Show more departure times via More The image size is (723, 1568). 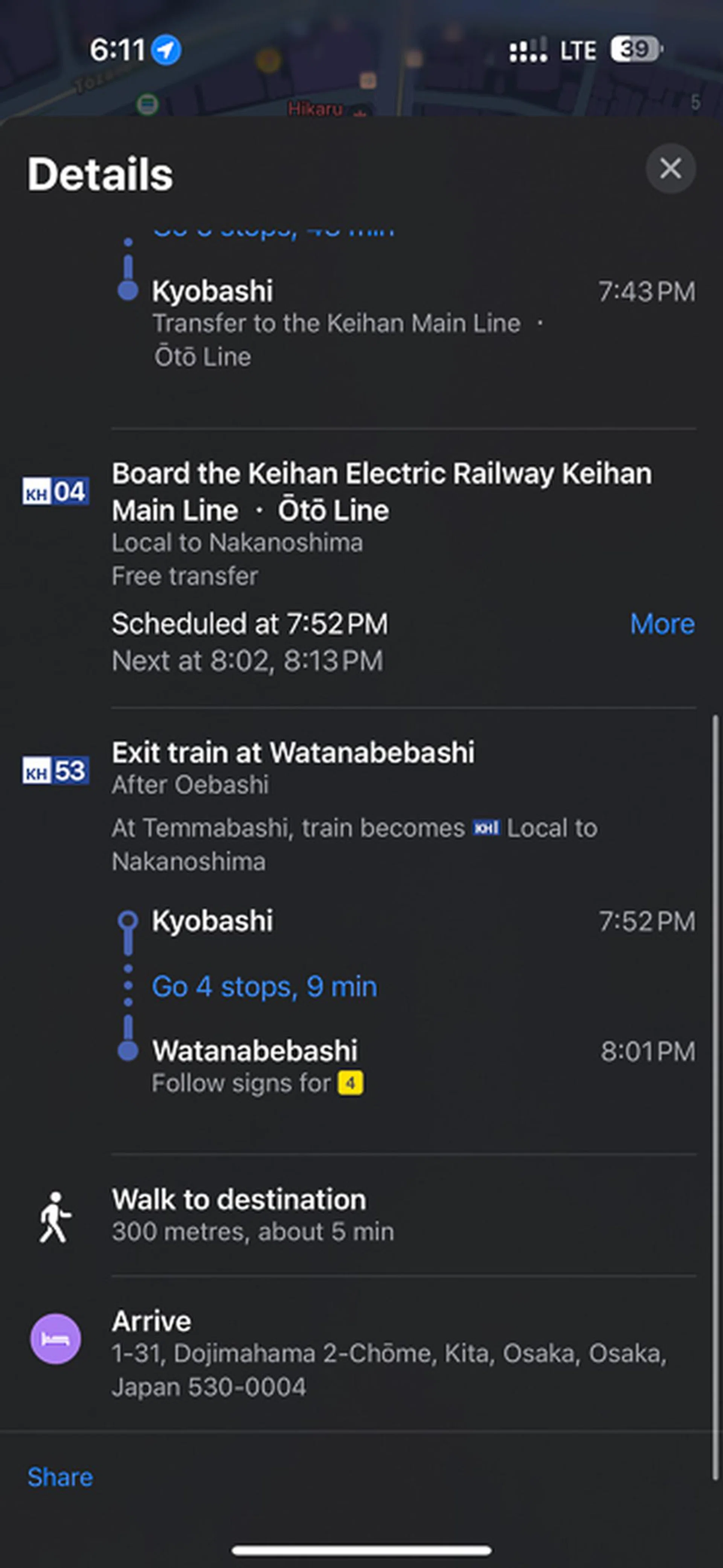coord(662,624)
